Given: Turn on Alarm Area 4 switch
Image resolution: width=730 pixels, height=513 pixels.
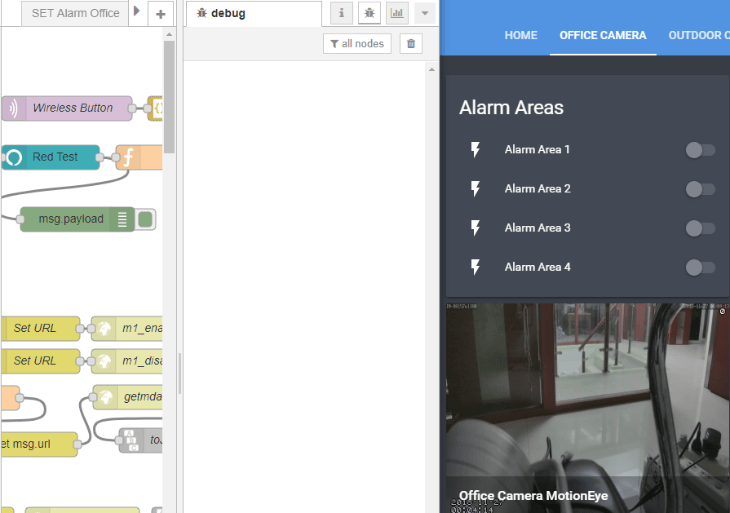Looking at the screenshot, I should 700,267.
